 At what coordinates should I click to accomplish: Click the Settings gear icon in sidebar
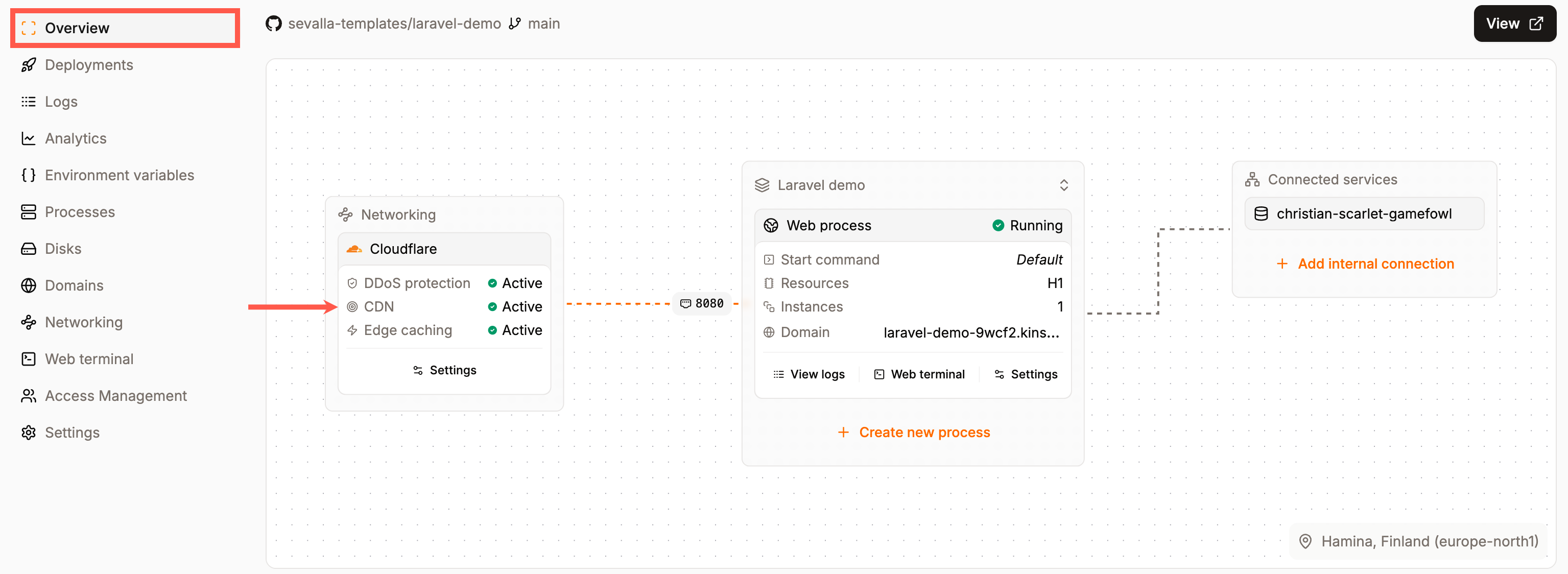pos(28,432)
